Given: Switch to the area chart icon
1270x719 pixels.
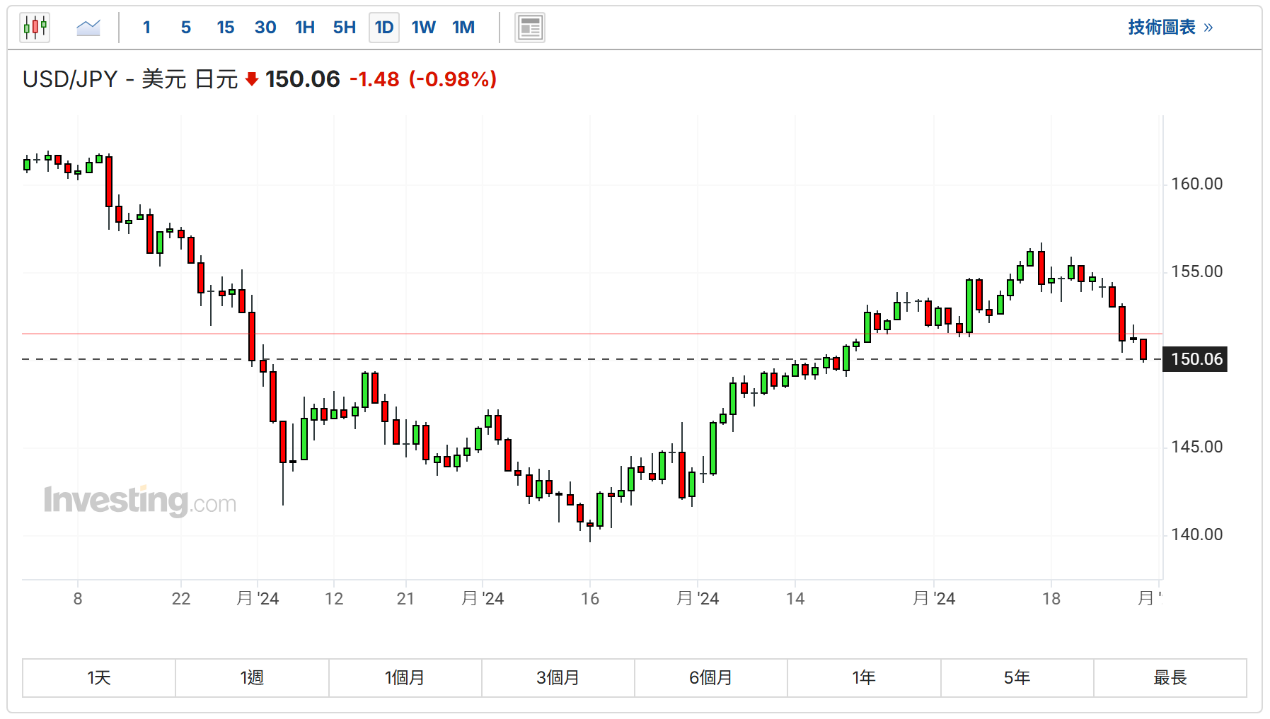Looking at the screenshot, I should pyautogui.click(x=89, y=27).
